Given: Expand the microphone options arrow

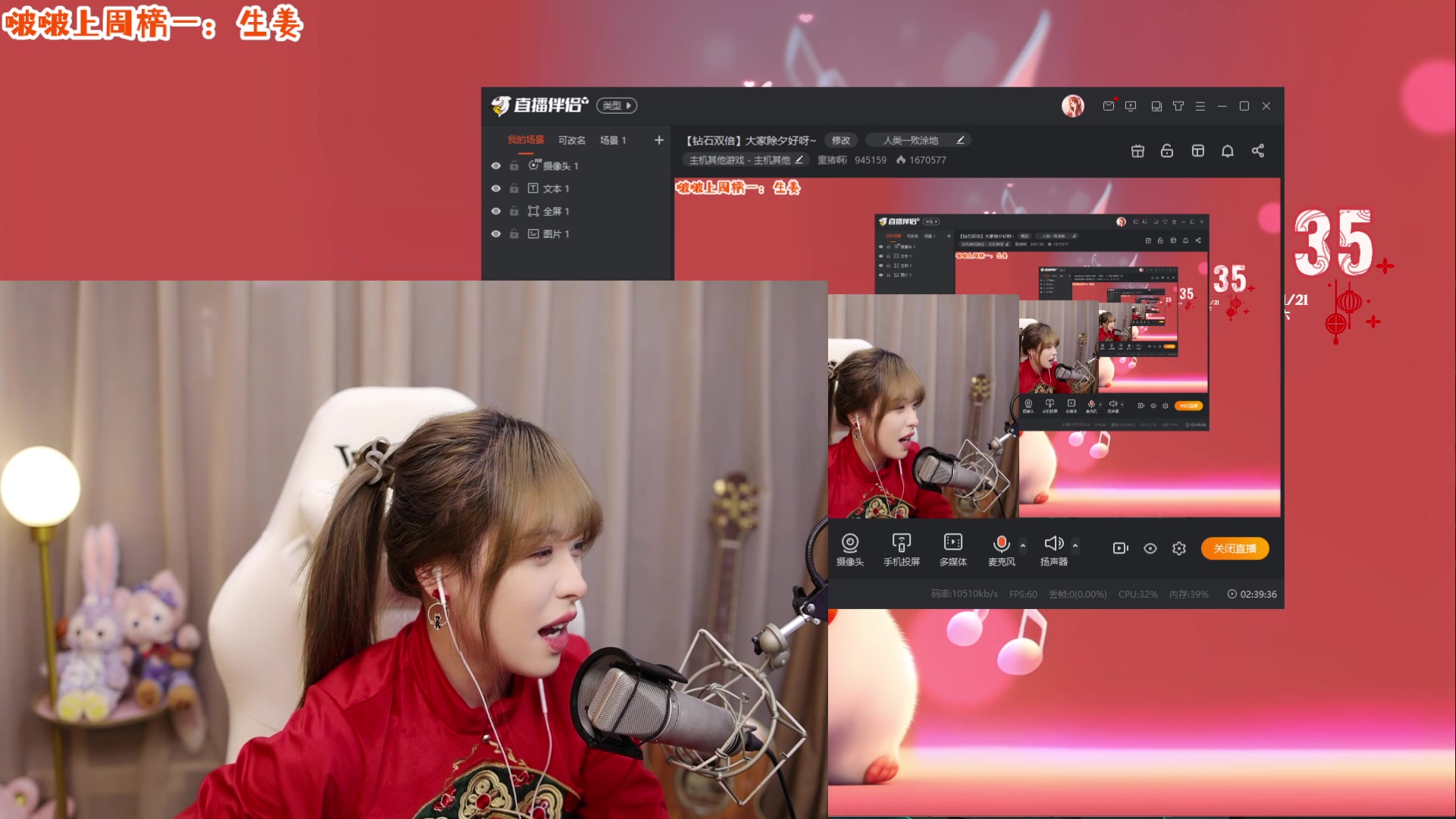Looking at the screenshot, I should point(1023,545).
